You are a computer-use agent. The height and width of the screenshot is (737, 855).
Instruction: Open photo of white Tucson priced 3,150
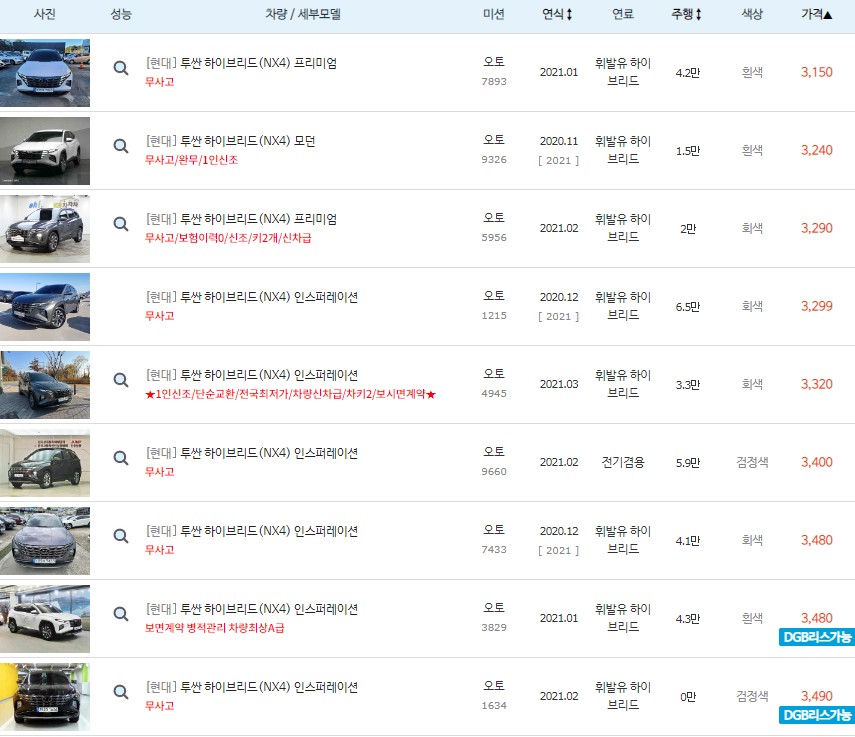point(45,73)
